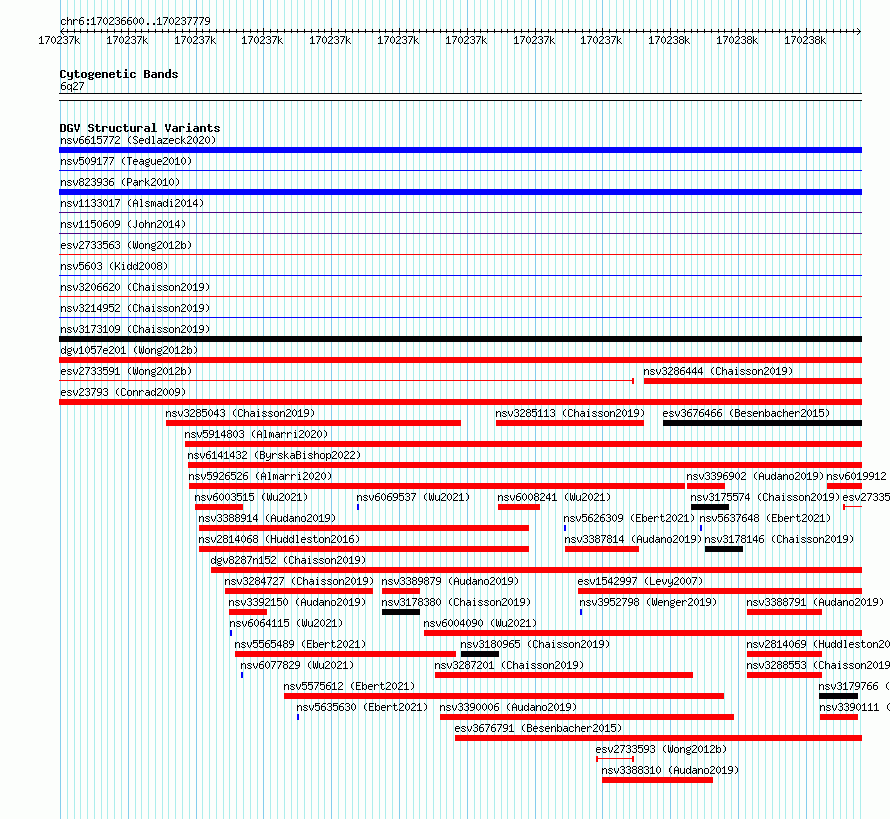Click the thick blue bar under nsv6615772
The image size is (890, 819).
460,150
